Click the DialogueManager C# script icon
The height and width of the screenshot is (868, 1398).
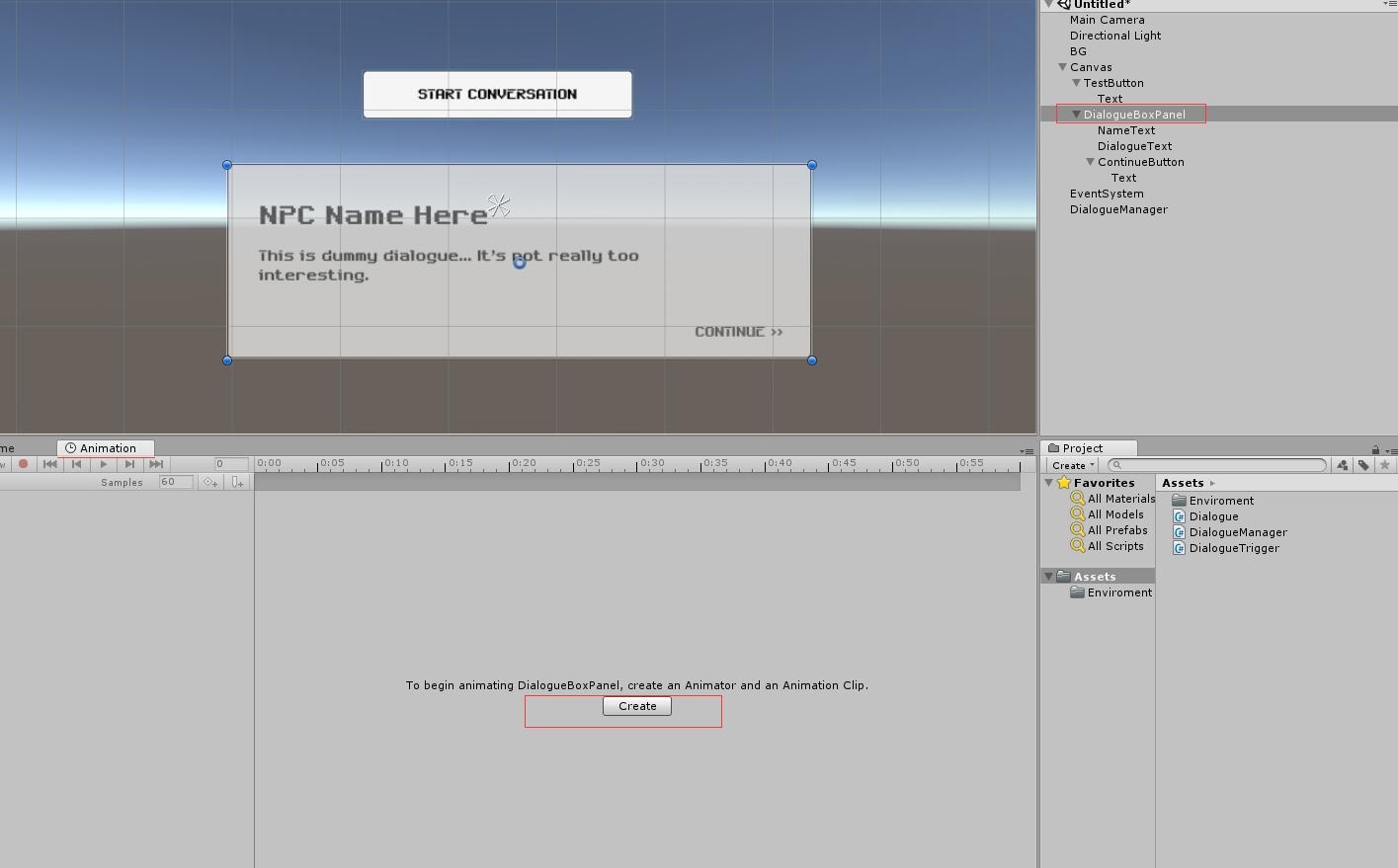pyautogui.click(x=1179, y=532)
